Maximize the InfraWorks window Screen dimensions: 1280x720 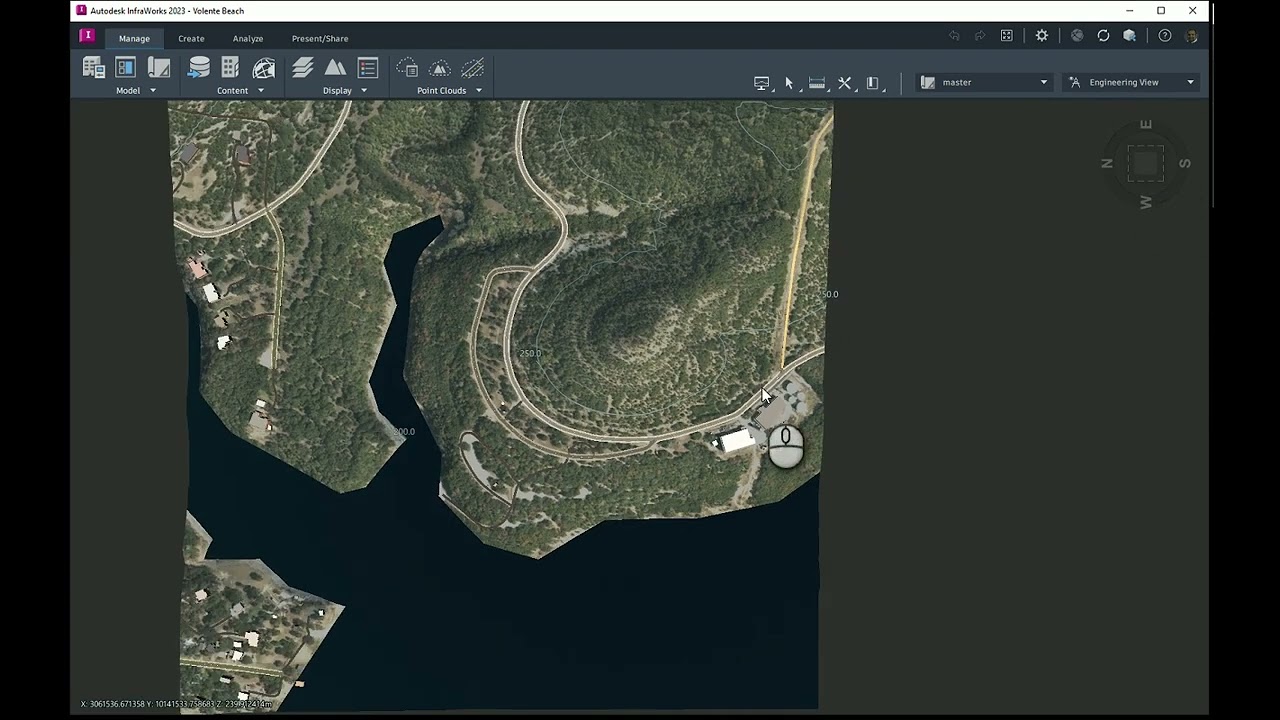tap(1161, 11)
